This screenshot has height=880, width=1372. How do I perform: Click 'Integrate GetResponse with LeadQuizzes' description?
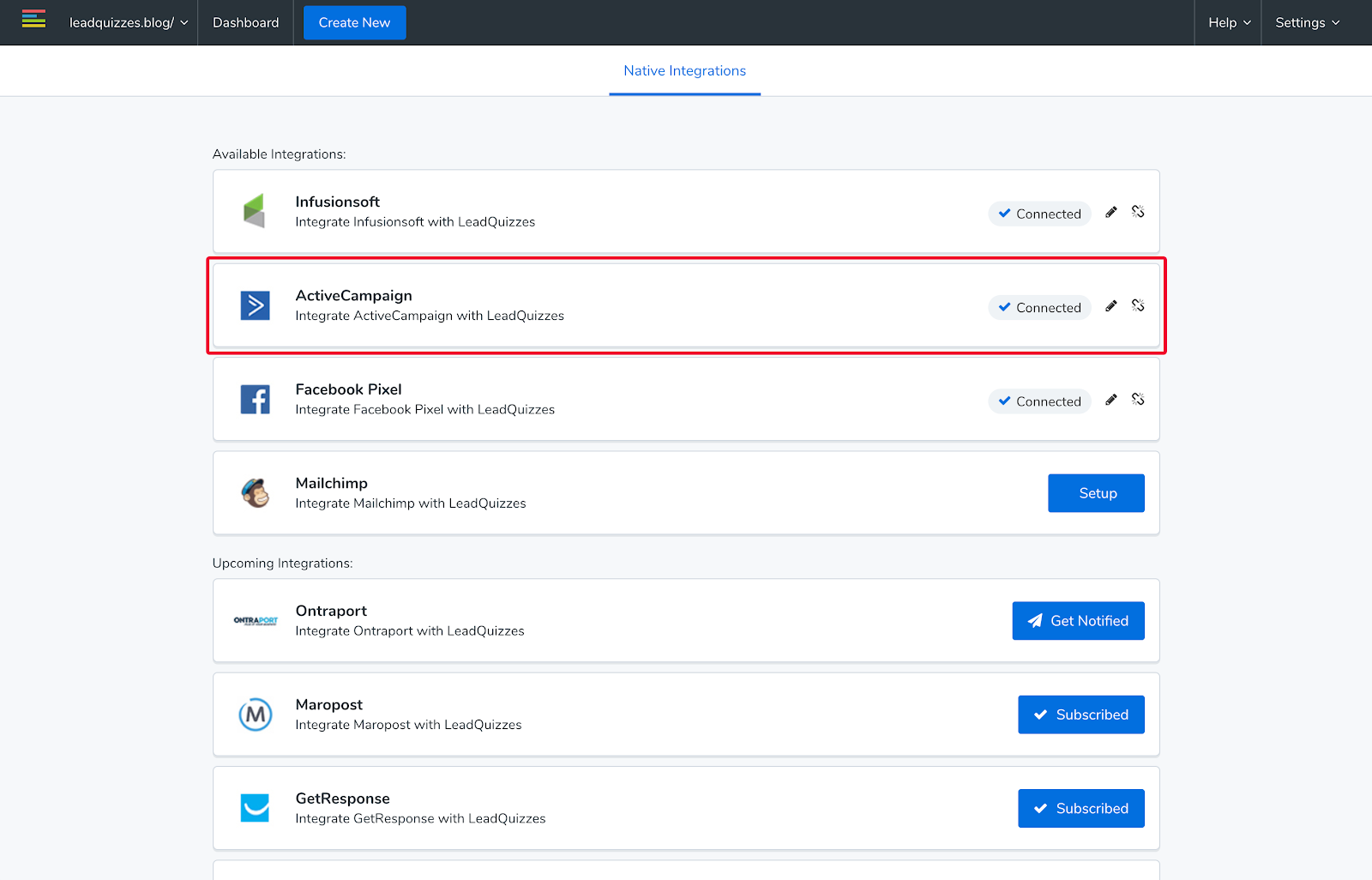click(420, 819)
